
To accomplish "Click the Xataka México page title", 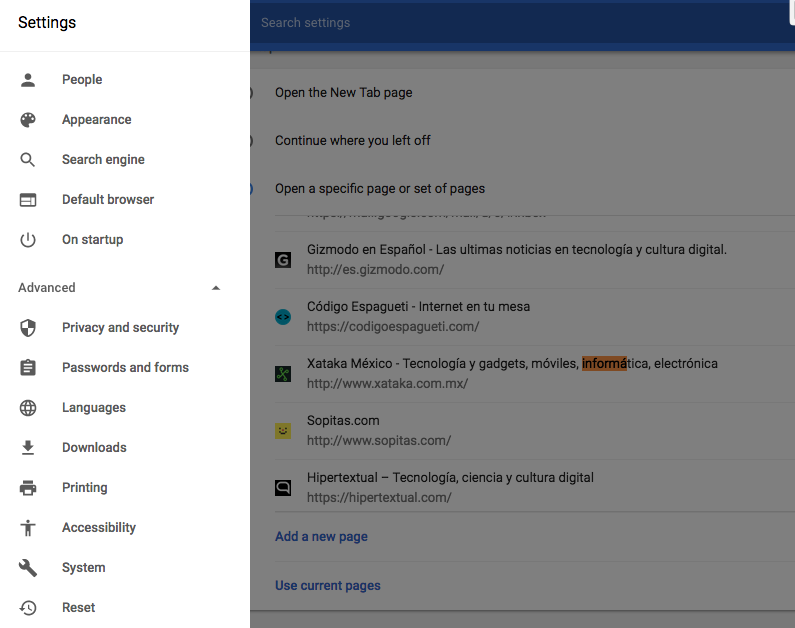I will tap(512, 364).
